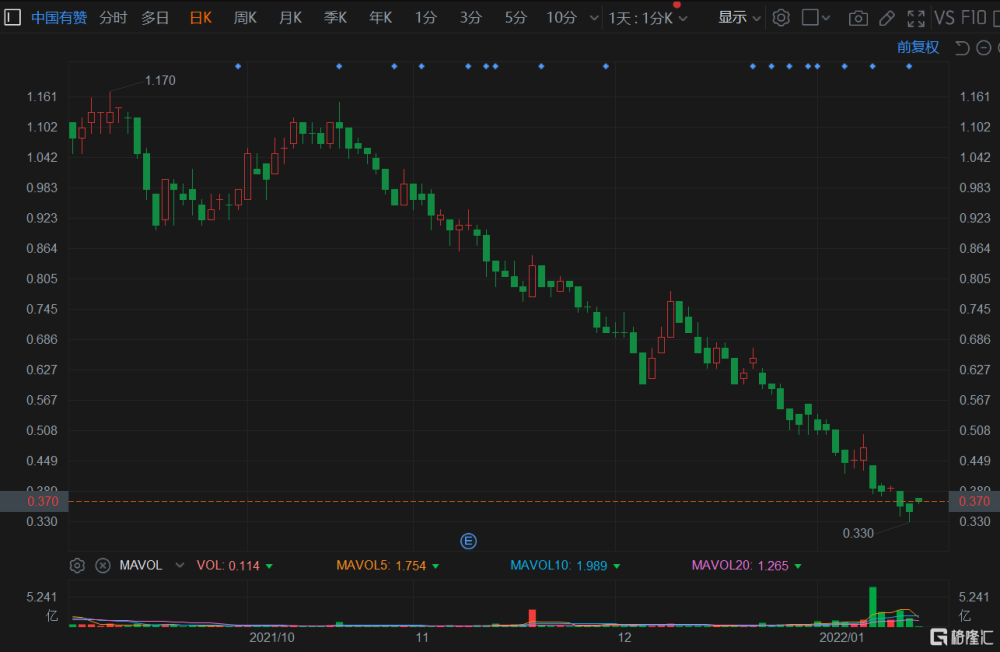
Task: Click the 0.370 current price tag on right axis
Action: click(974, 501)
